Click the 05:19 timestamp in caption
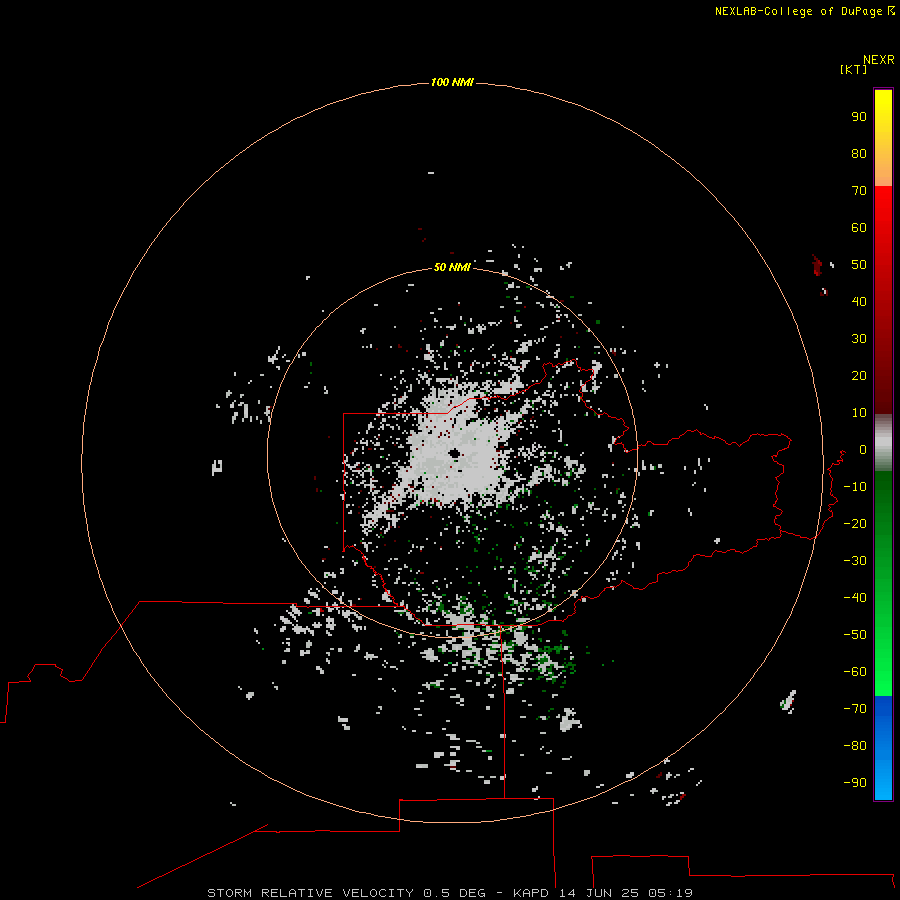The width and height of the screenshot is (900, 900). point(670,893)
